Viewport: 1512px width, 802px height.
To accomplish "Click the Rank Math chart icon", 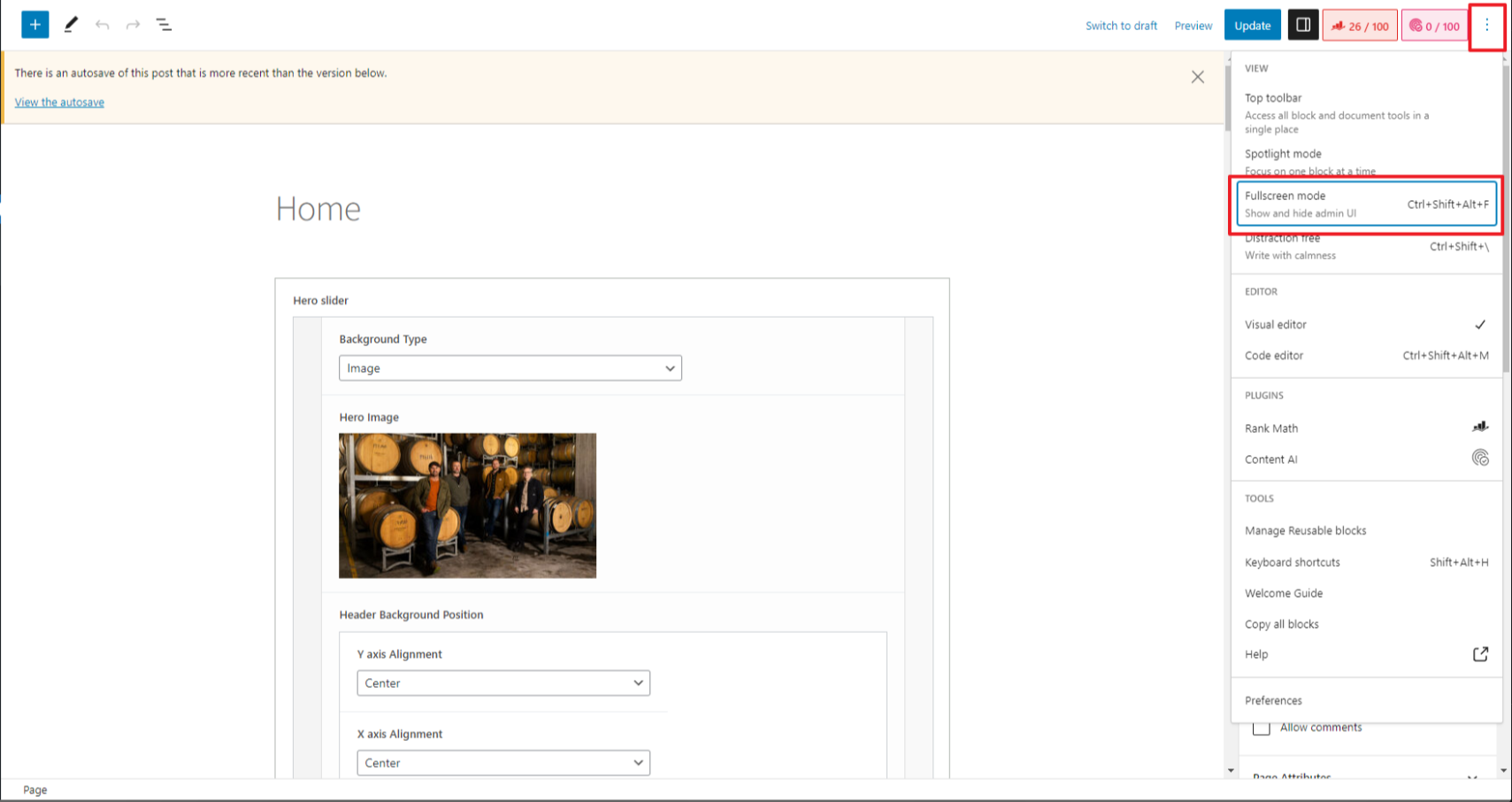I will [1480, 427].
